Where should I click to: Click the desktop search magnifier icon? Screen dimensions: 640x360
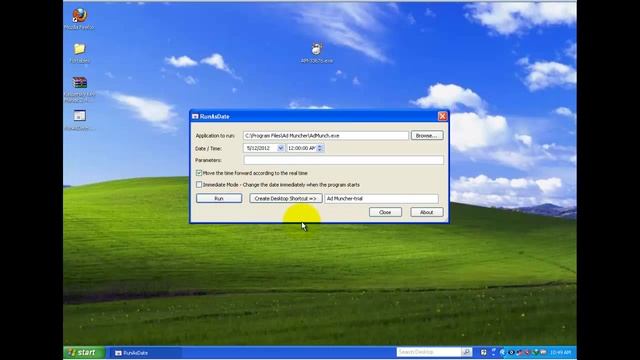pyautogui.click(x=467, y=352)
